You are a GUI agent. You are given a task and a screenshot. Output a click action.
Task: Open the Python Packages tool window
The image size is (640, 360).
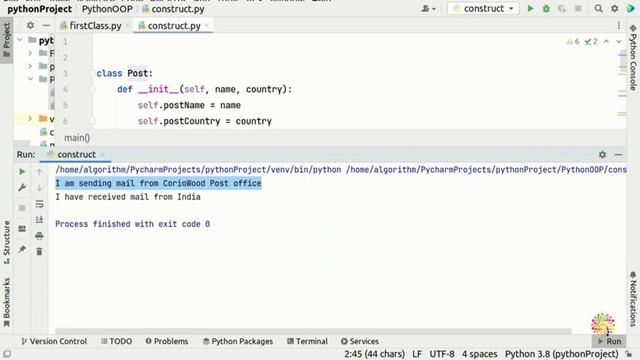[238, 341]
